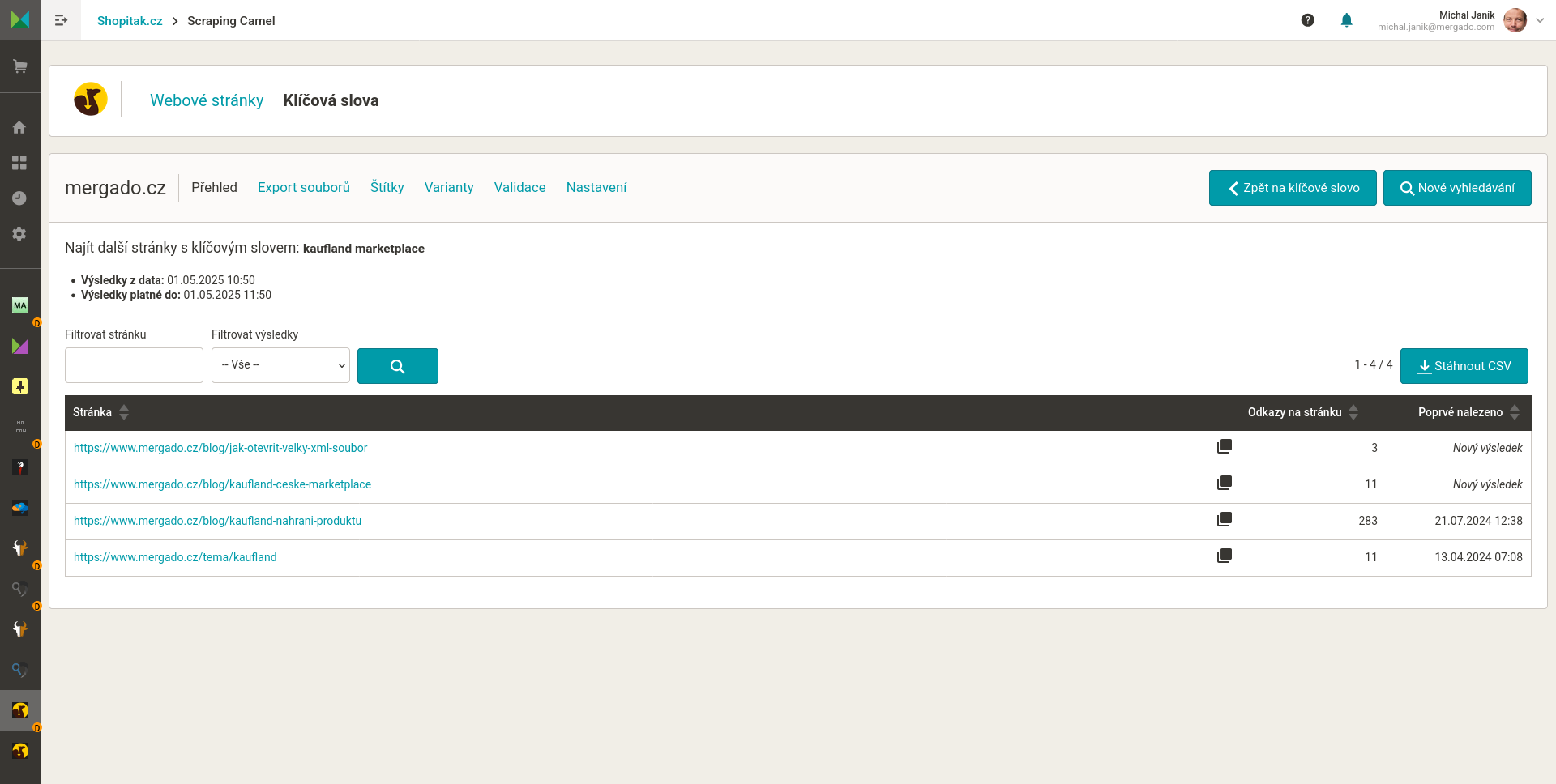Open the help question mark icon
The height and width of the screenshot is (784, 1556).
click(x=1307, y=20)
